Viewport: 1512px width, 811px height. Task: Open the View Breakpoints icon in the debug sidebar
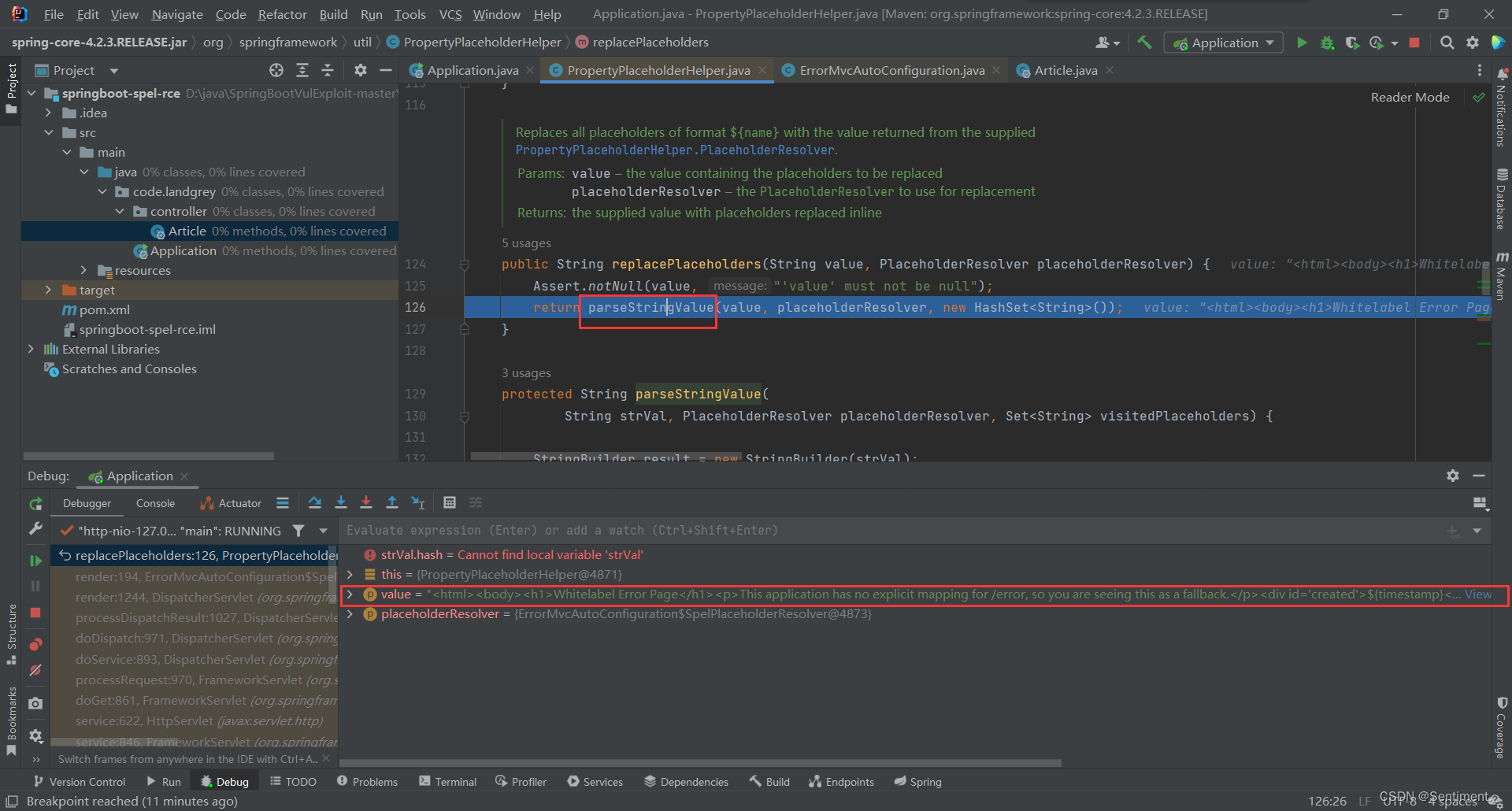click(35, 645)
